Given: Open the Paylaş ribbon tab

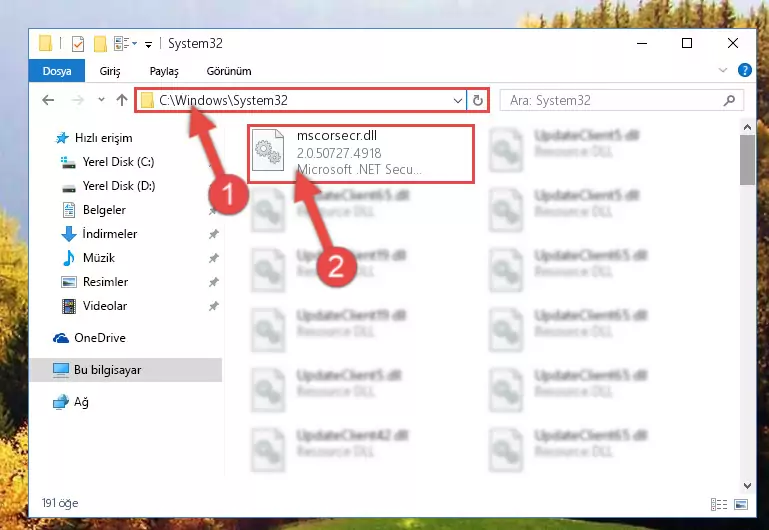Looking at the screenshot, I should 164,71.
